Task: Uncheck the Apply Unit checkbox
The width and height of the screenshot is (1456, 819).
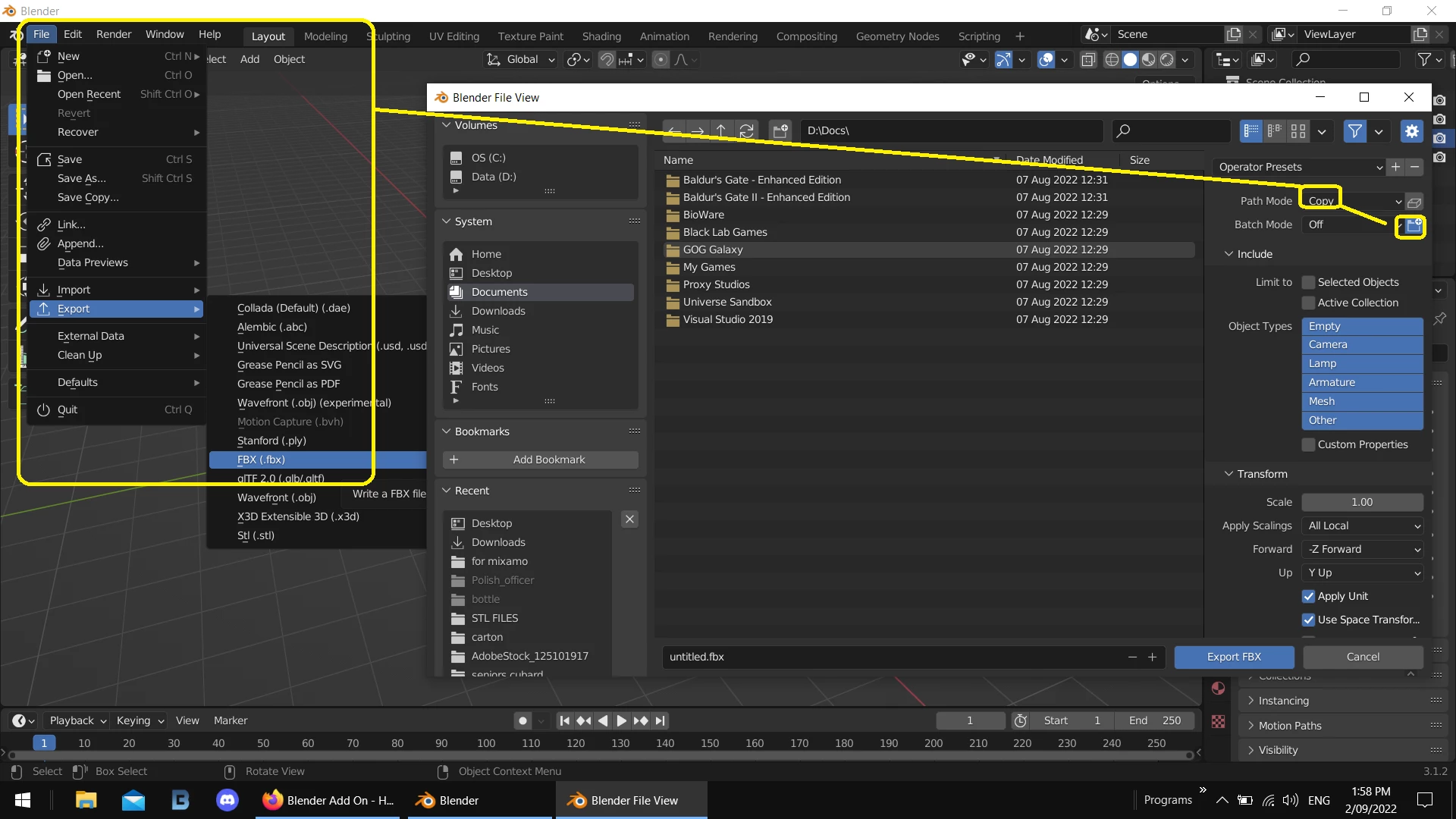Action: click(x=1308, y=596)
